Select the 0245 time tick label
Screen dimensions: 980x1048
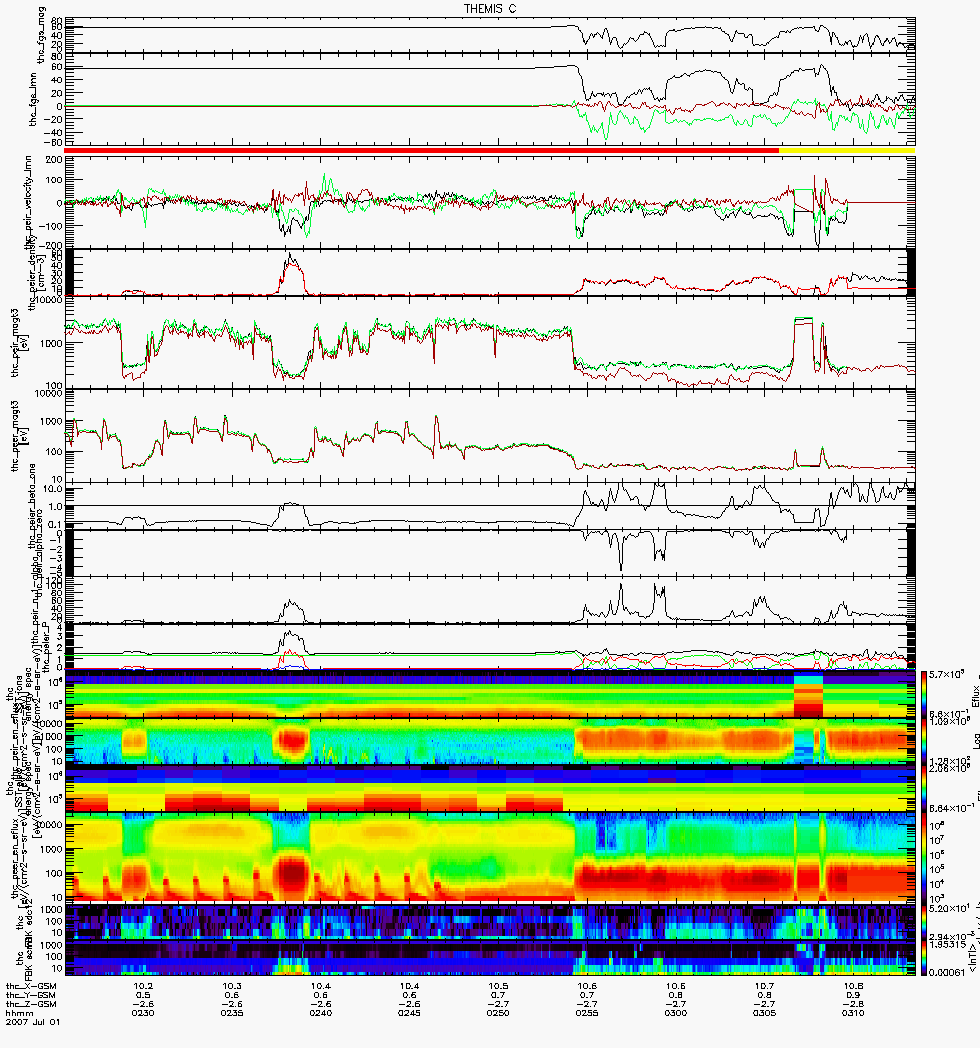410,1013
